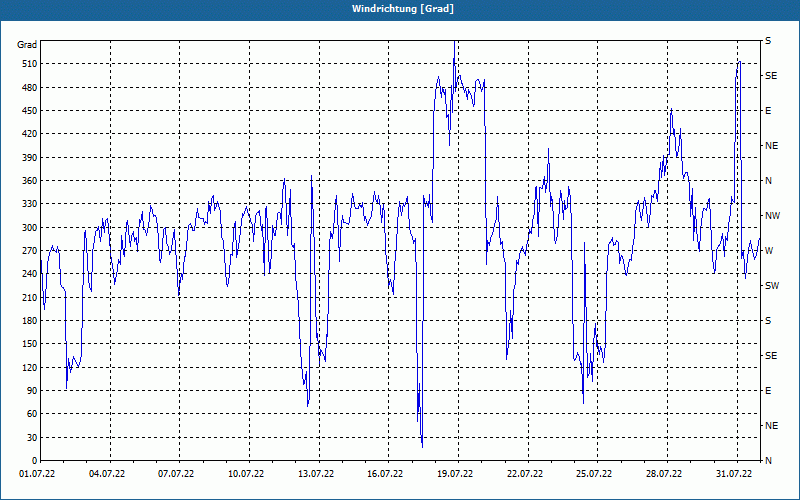Pick the 330 y-axis value

[30, 204]
